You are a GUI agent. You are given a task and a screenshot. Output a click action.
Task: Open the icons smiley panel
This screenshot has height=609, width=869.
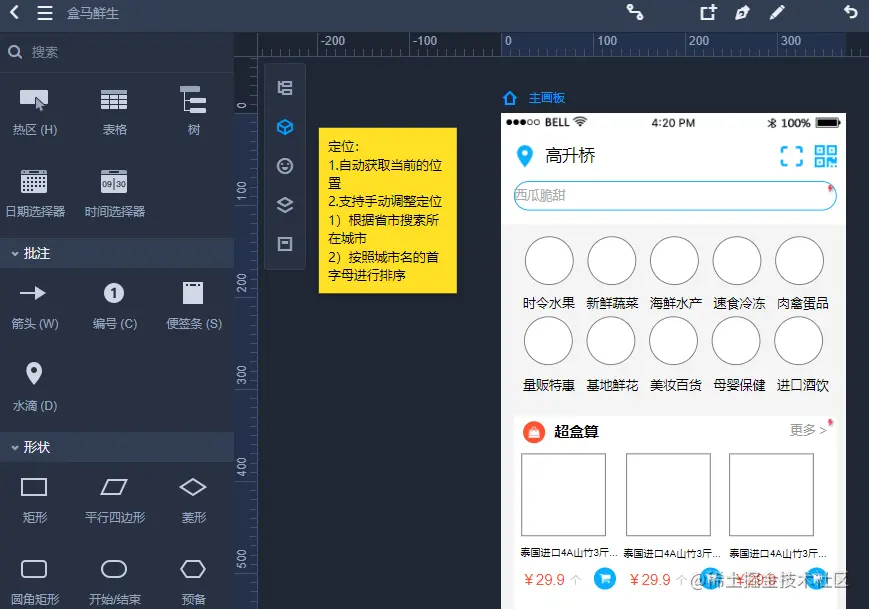[285, 166]
